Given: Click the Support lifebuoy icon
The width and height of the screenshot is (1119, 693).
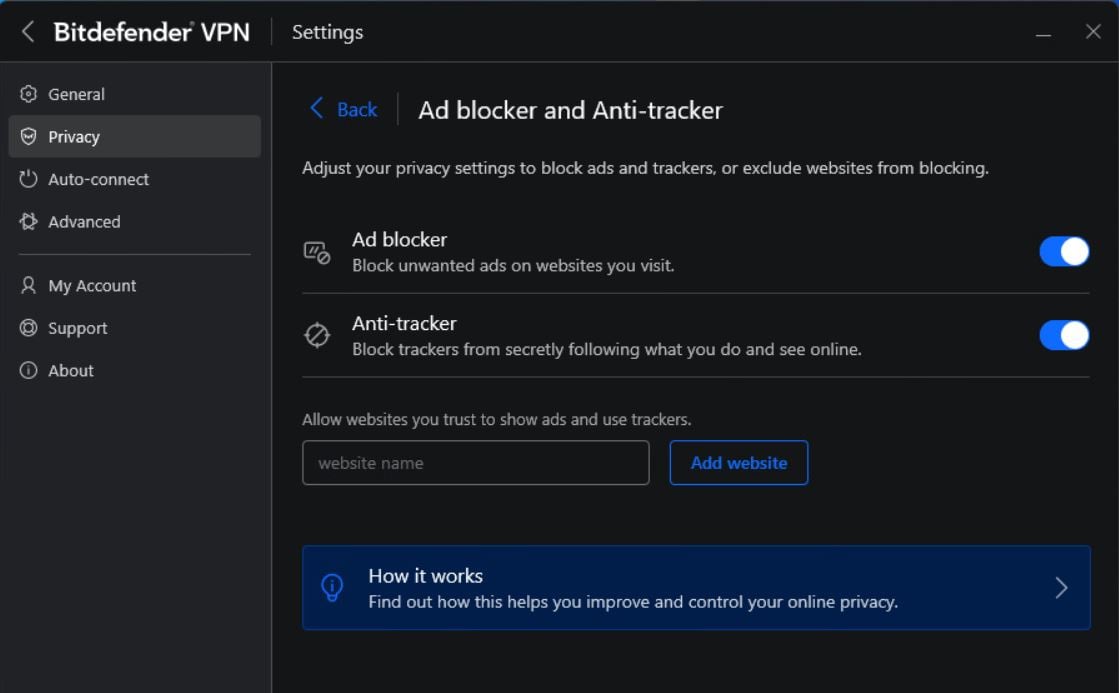Looking at the screenshot, I should [28, 328].
